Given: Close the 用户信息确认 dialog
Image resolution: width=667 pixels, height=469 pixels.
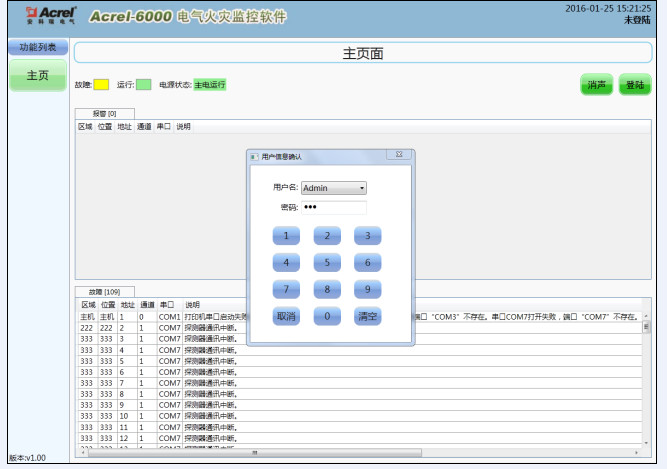Looking at the screenshot, I should coord(398,156).
